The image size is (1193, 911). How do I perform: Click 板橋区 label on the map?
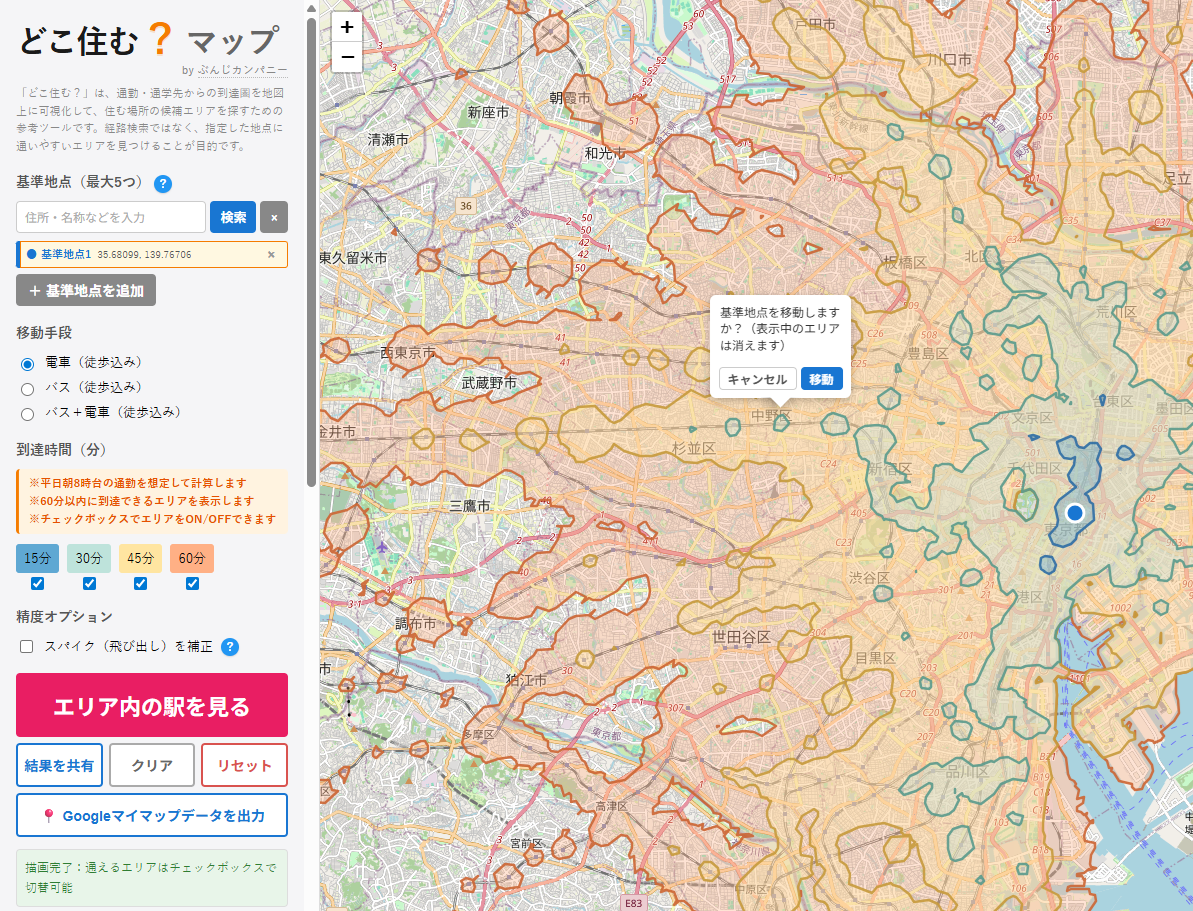click(x=905, y=263)
